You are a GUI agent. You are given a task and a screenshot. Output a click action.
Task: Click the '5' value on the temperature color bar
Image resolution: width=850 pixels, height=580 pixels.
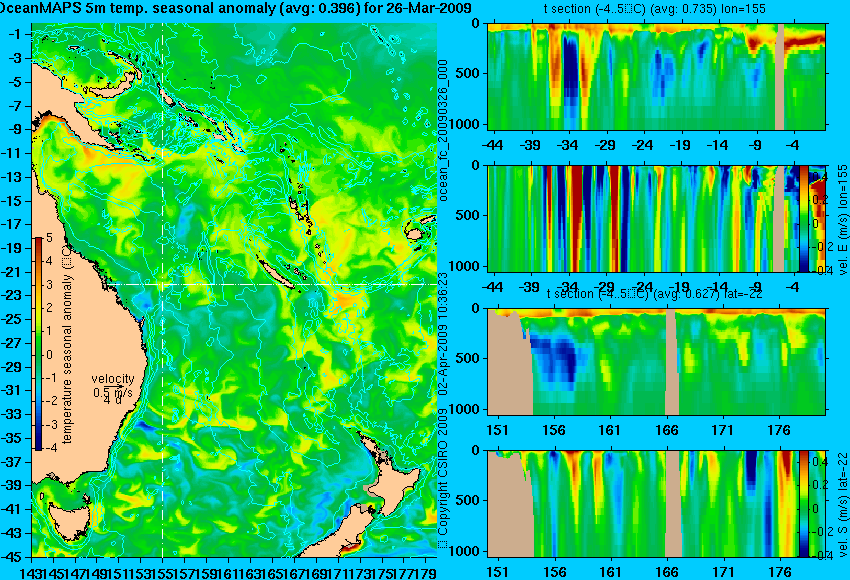pyautogui.click(x=49, y=237)
